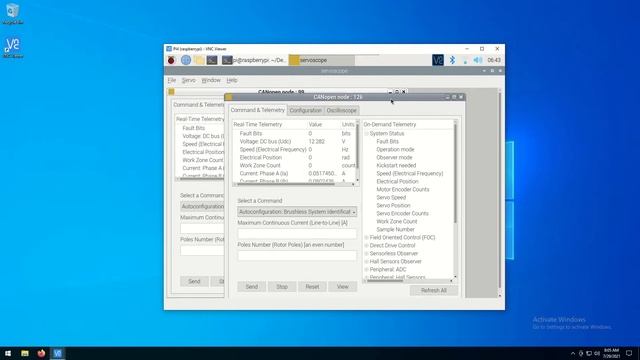The width and height of the screenshot is (640, 360).
Task: Select Servo Encoder Counts tree item
Action: tap(402, 213)
